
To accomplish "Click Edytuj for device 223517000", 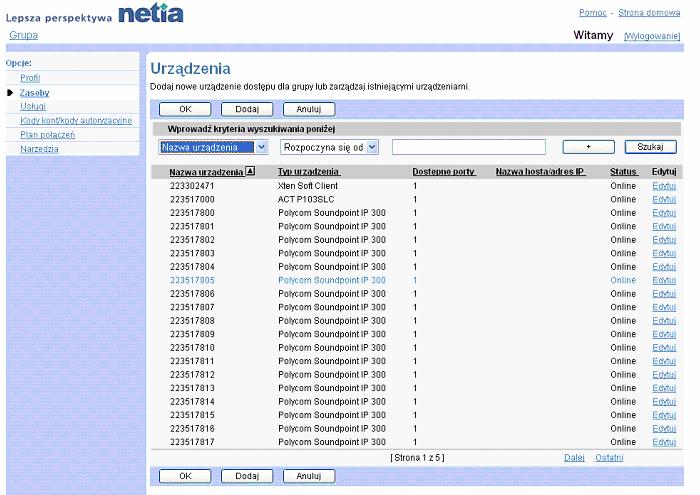I will tap(664, 200).
